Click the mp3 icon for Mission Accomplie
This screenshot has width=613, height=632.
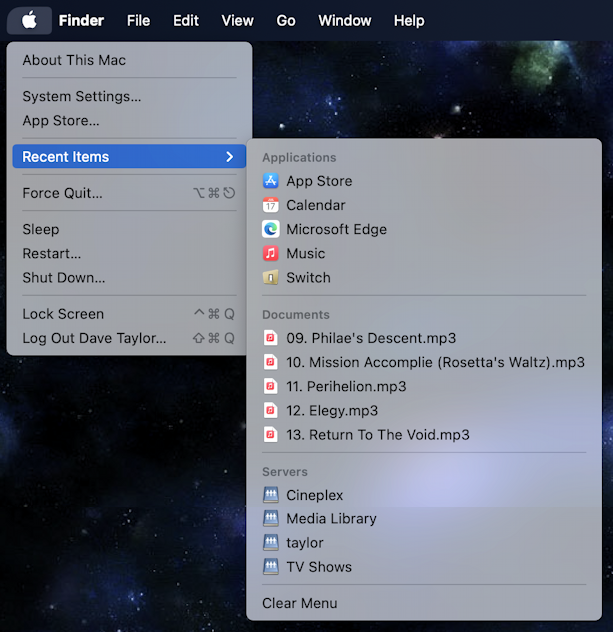click(x=270, y=362)
